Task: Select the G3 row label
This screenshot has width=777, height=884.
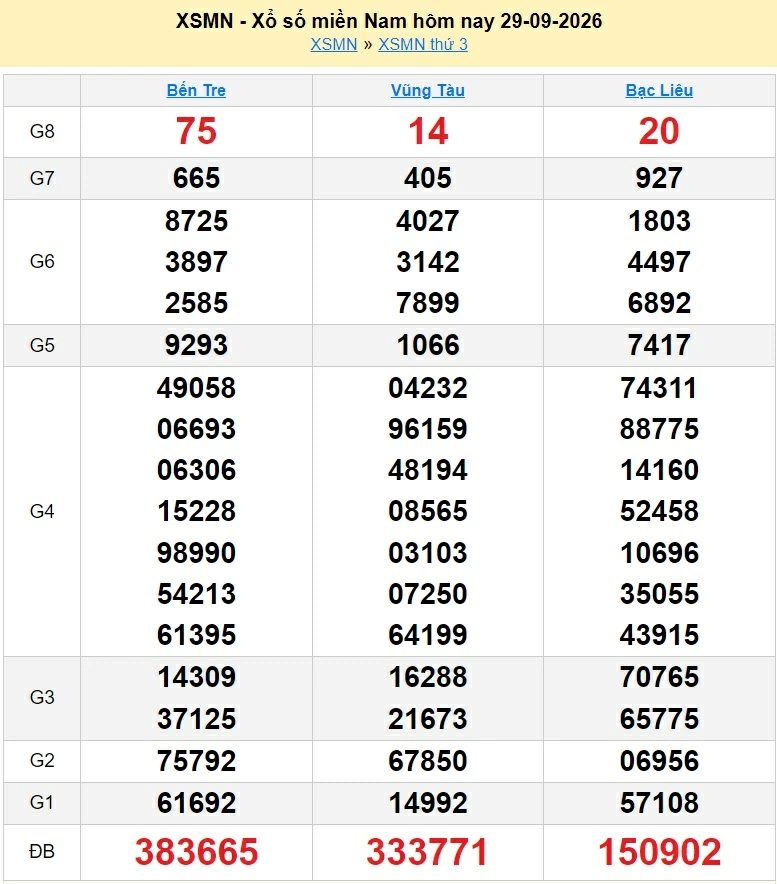Action: (42, 697)
